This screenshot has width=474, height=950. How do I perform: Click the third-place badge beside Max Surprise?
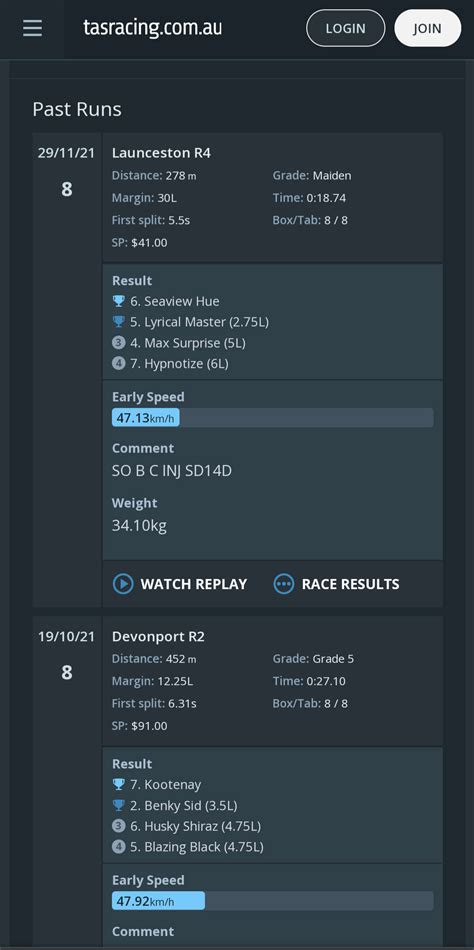[x=119, y=343]
